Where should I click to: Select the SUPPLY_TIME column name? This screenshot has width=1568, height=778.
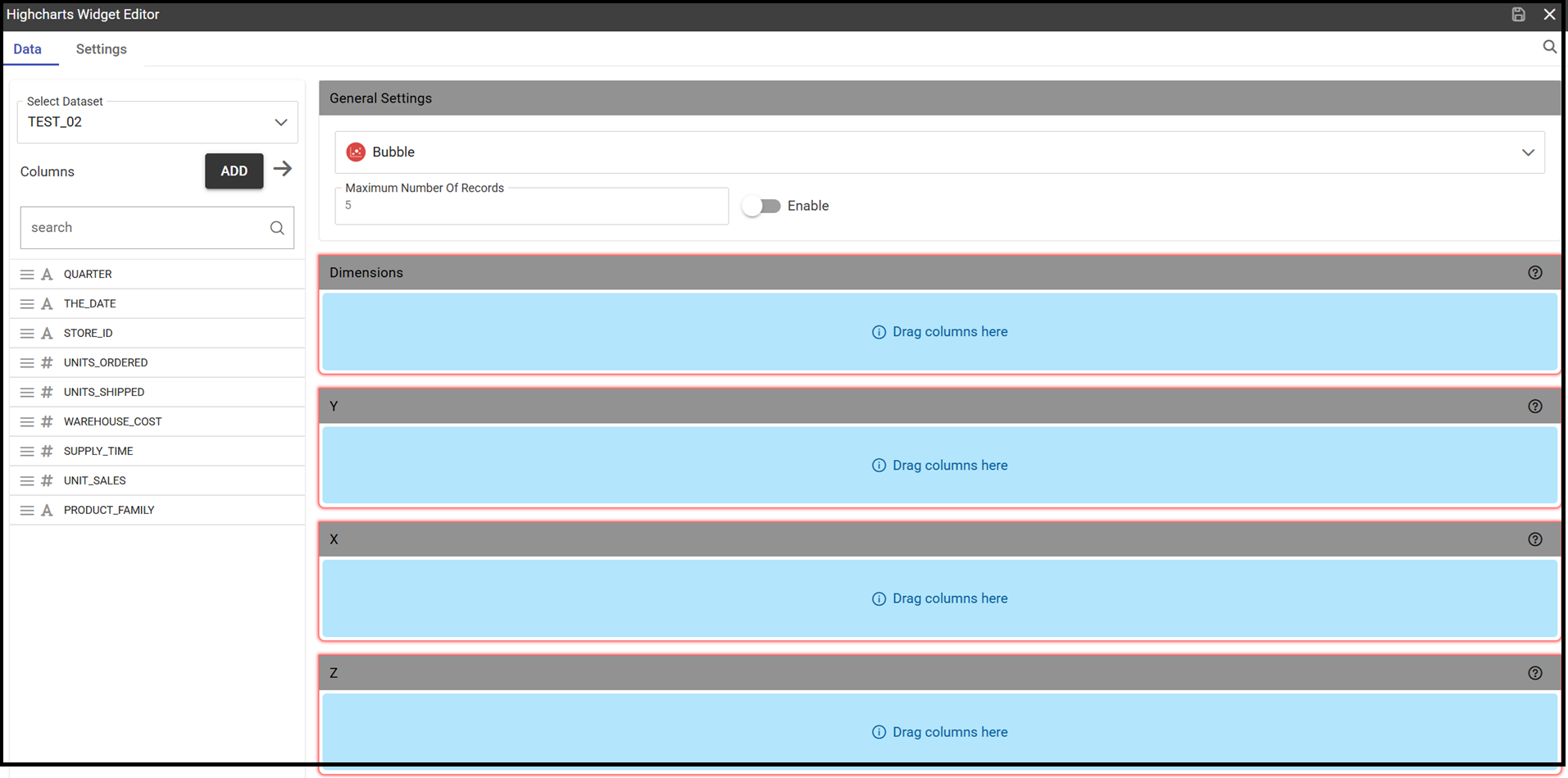98,452
